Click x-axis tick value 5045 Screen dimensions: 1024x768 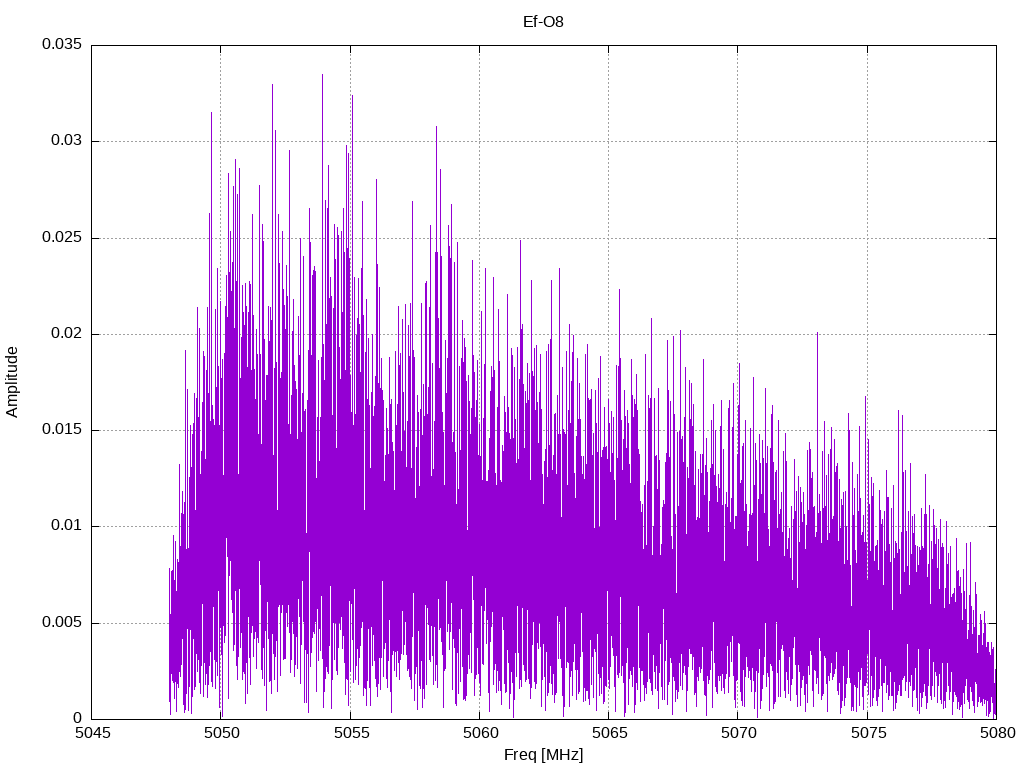click(92, 733)
